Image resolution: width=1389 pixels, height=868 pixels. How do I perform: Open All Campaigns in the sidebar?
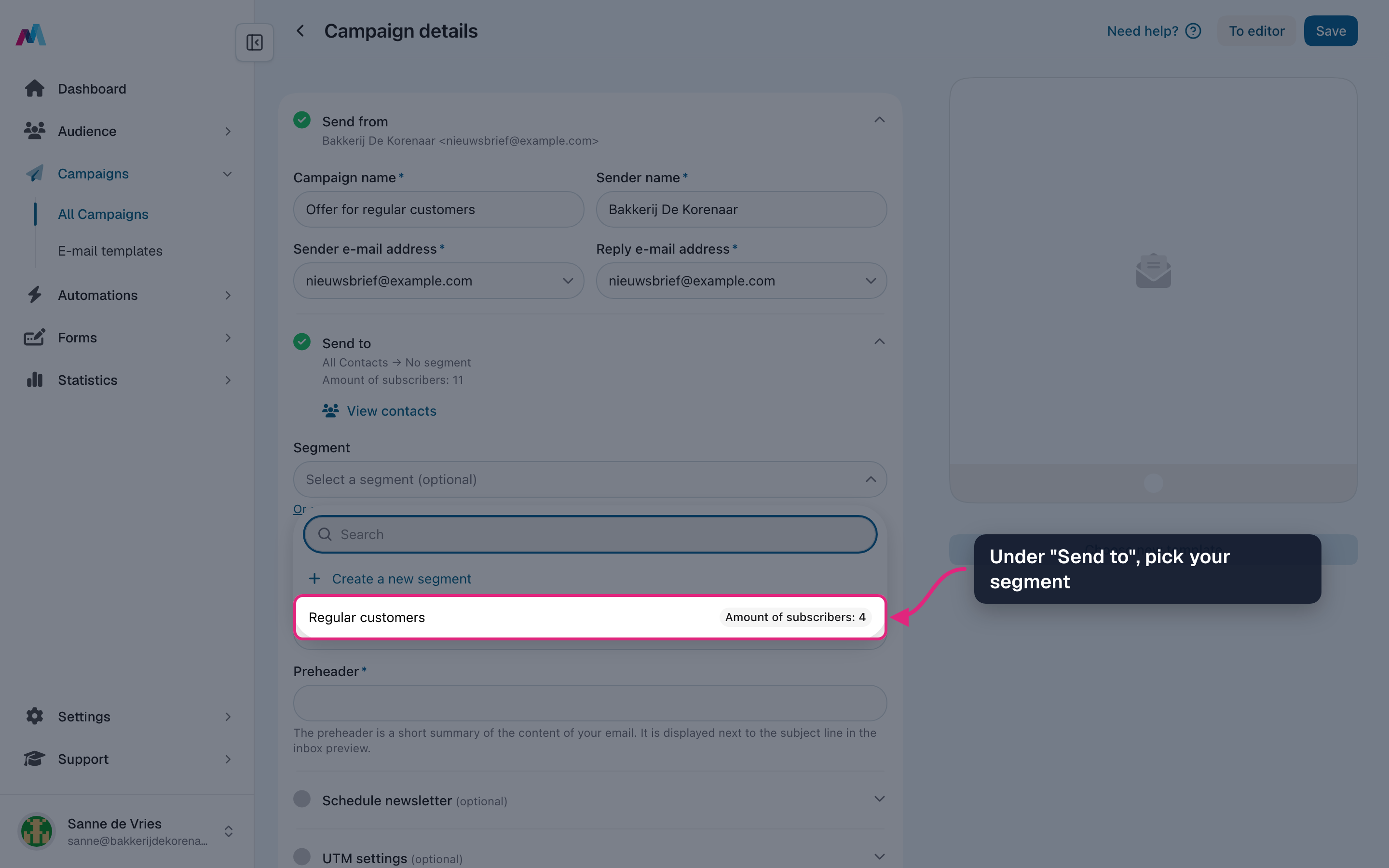(103, 214)
